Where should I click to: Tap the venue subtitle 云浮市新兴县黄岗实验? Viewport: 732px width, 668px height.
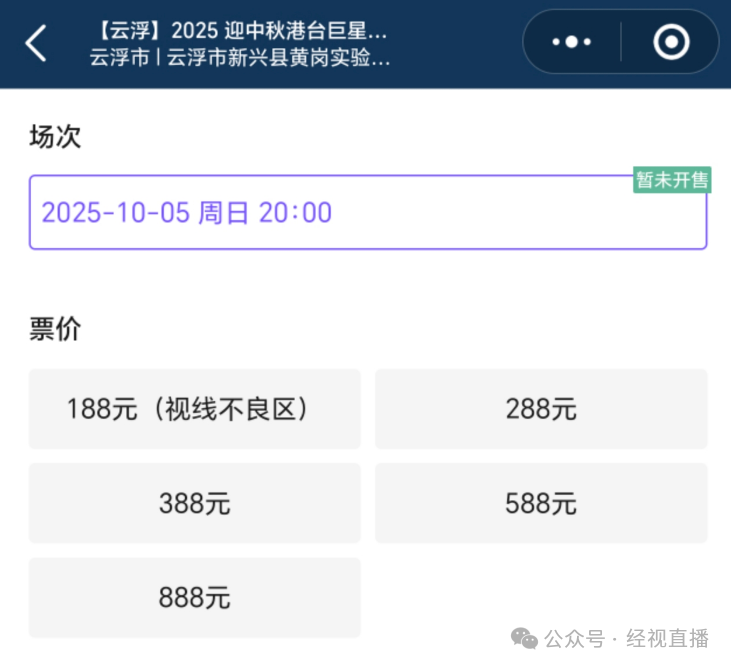278,59
